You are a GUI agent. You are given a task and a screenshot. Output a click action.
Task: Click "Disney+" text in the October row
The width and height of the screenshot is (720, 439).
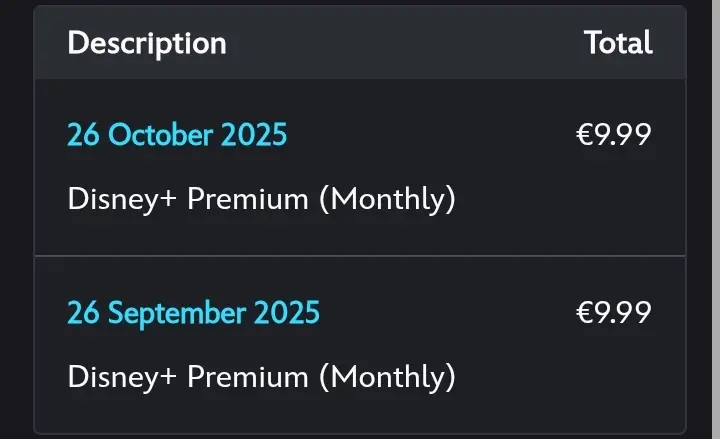click(x=122, y=200)
